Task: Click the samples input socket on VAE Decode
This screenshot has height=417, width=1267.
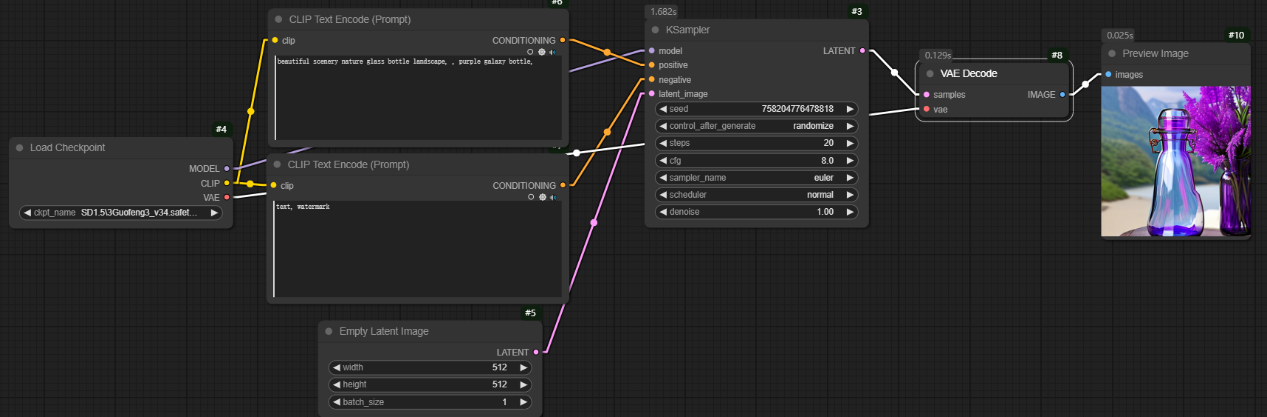Action: [926, 94]
